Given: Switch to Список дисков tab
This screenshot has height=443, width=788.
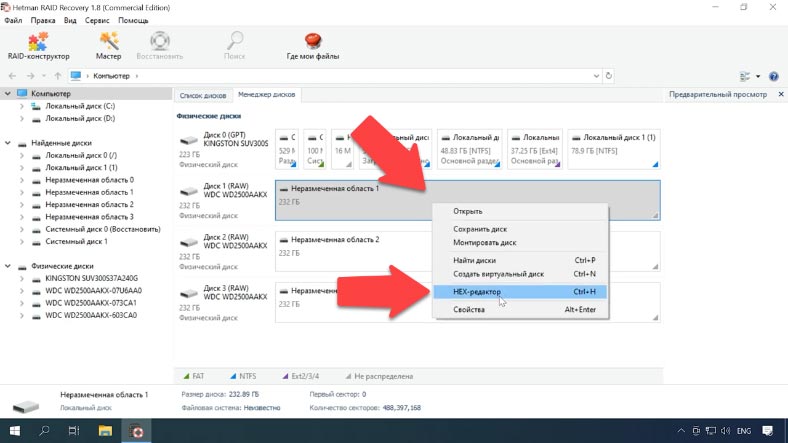Looking at the screenshot, I should pyautogui.click(x=203, y=95).
